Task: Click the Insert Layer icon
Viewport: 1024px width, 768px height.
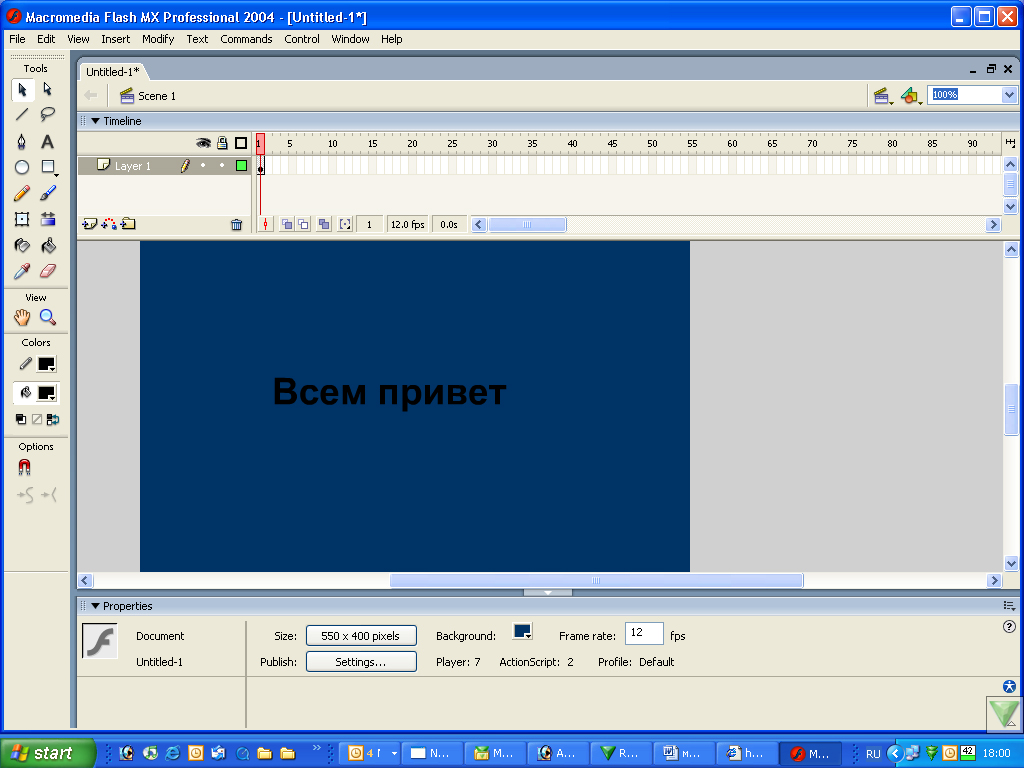Action: 89,225
